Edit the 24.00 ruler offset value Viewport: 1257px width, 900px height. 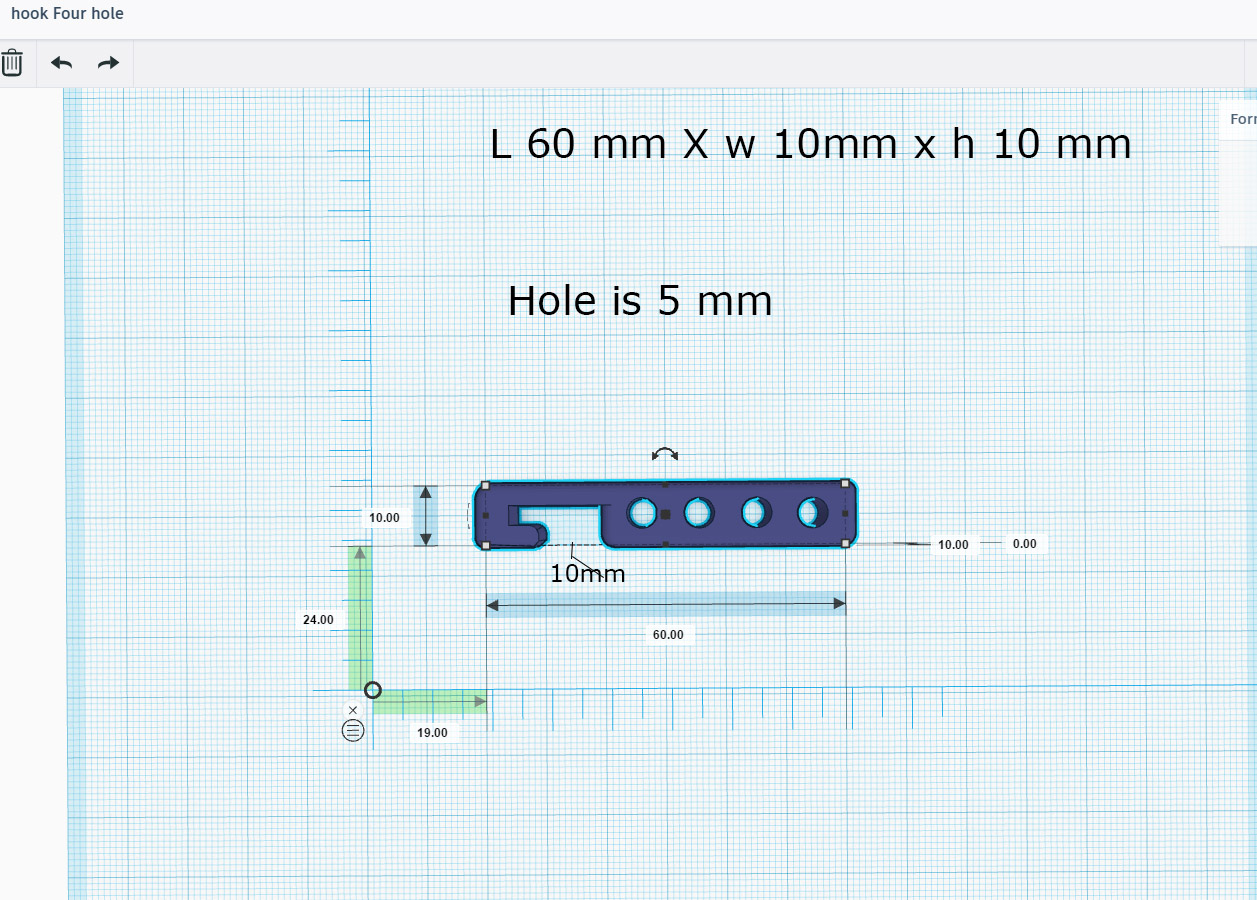point(318,620)
